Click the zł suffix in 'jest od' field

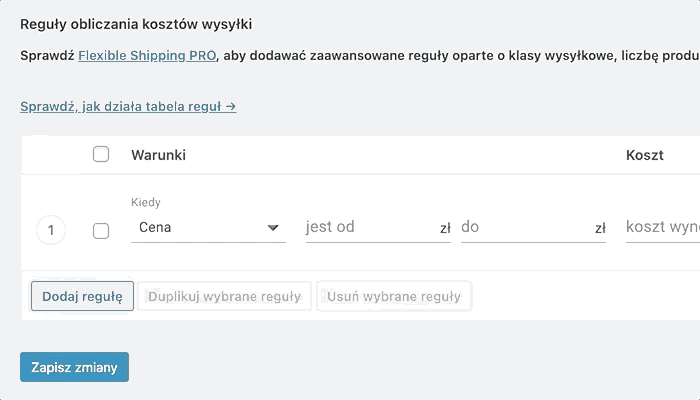click(445, 229)
